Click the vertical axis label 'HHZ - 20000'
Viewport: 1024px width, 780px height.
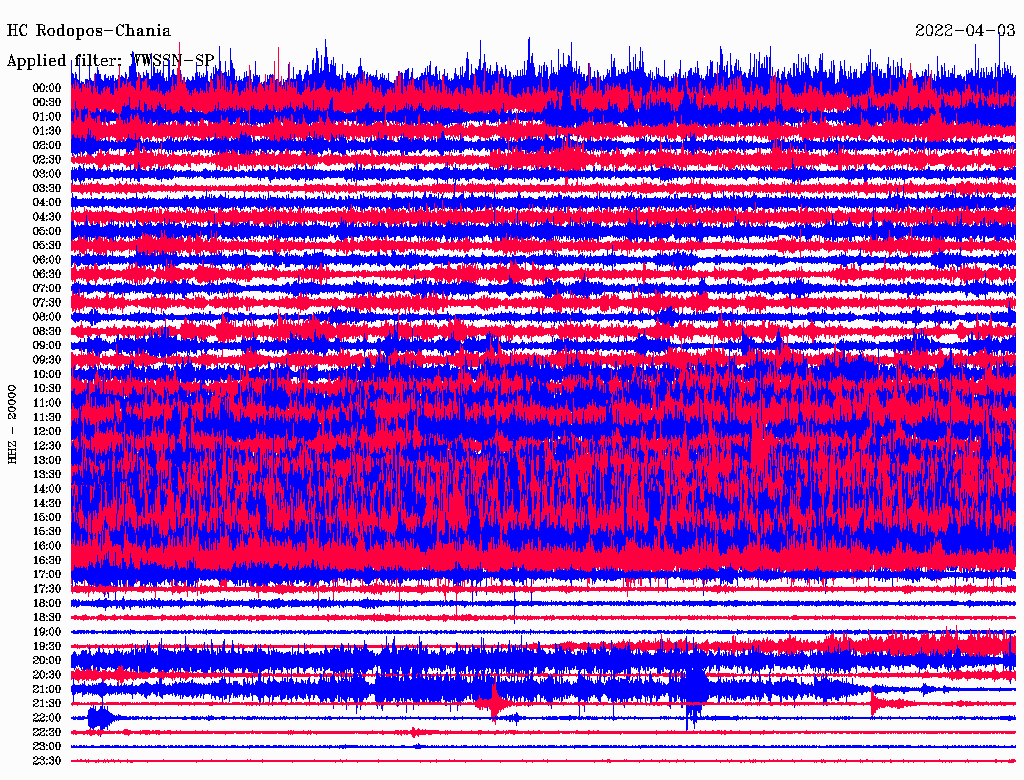click(x=12, y=424)
